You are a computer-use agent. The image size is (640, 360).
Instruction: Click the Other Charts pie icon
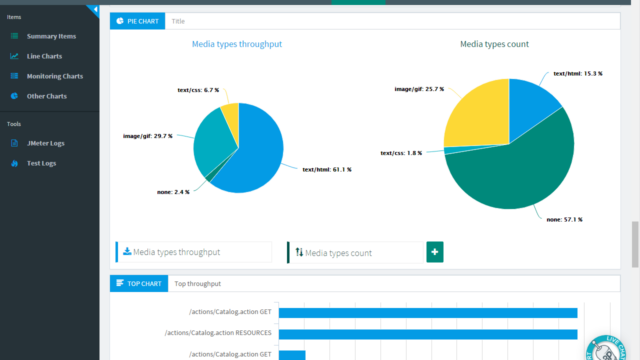click(x=14, y=96)
